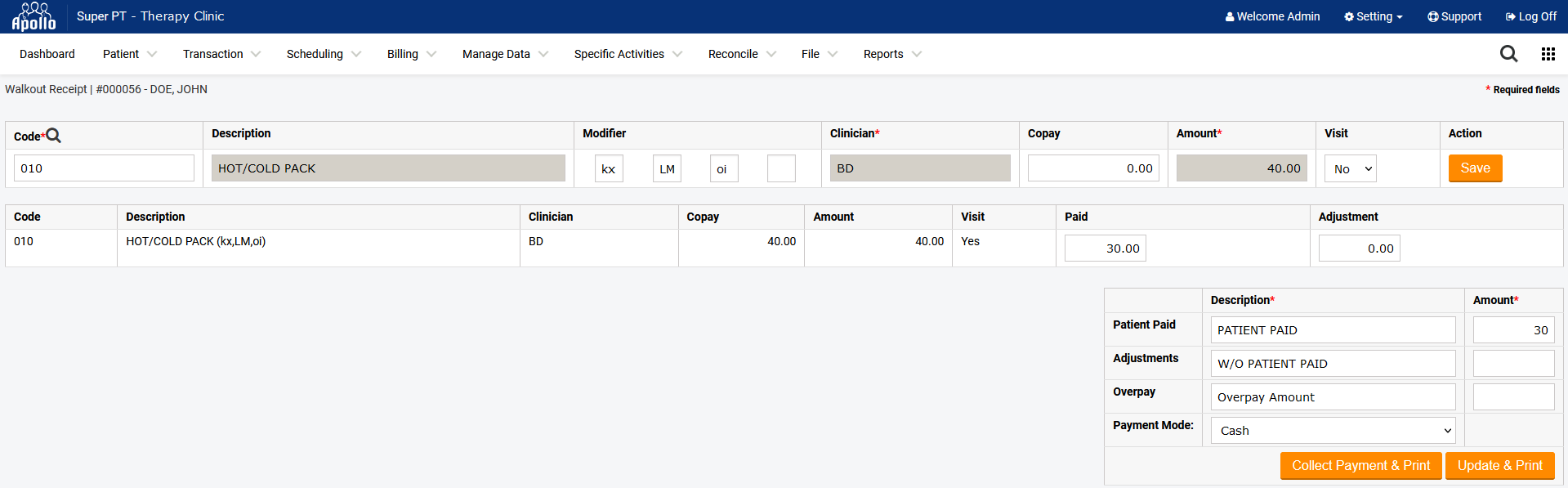The width and height of the screenshot is (1568, 488).
Task: Click the Code lookup search icon
Action: 54,136
